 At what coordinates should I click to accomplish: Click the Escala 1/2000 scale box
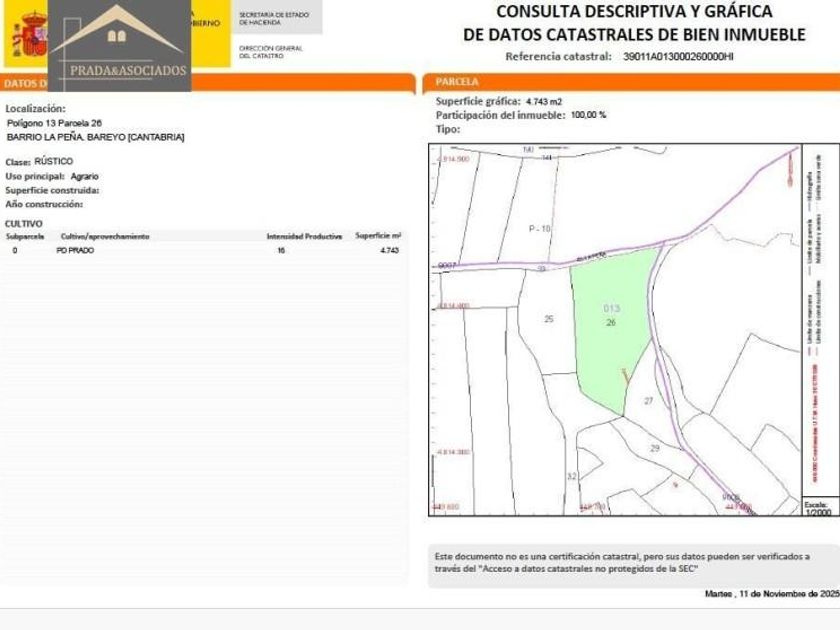point(815,507)
